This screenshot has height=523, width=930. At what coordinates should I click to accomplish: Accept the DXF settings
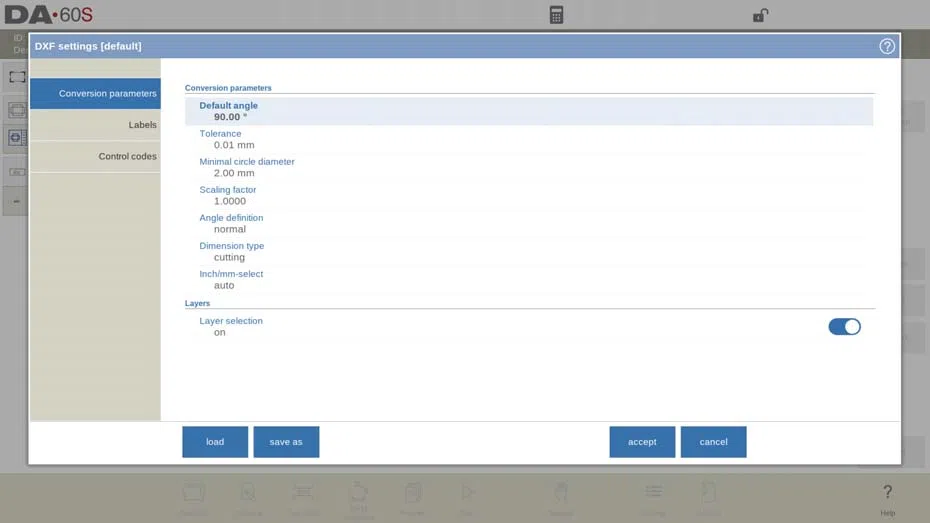click(642, 442)
